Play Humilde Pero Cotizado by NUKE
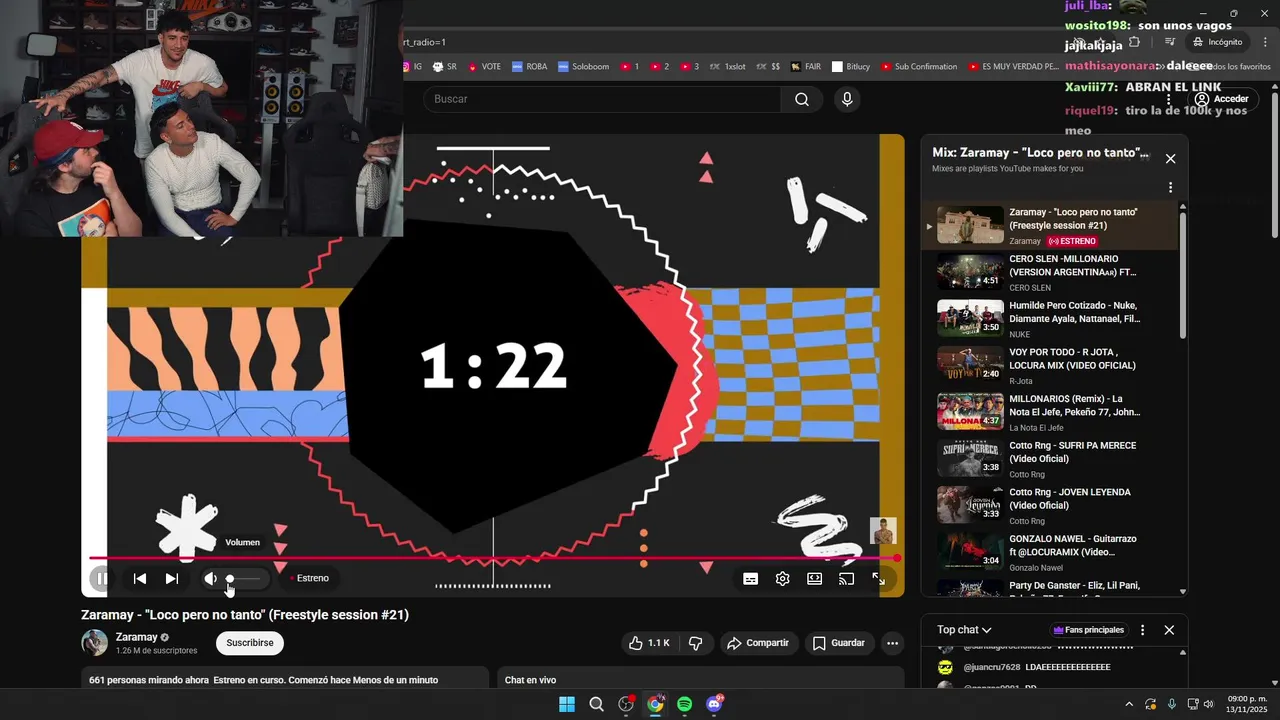Image resolution: width=1280 pixels, height=720 pixels. click(x=1050, y=319)
